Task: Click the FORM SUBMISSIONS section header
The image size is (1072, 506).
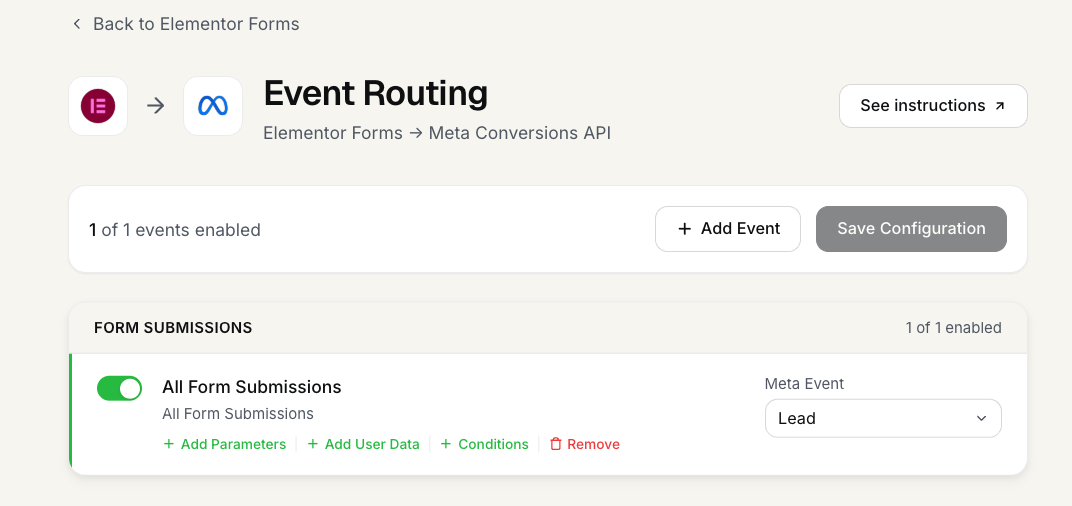Action: tap(173, 328)
